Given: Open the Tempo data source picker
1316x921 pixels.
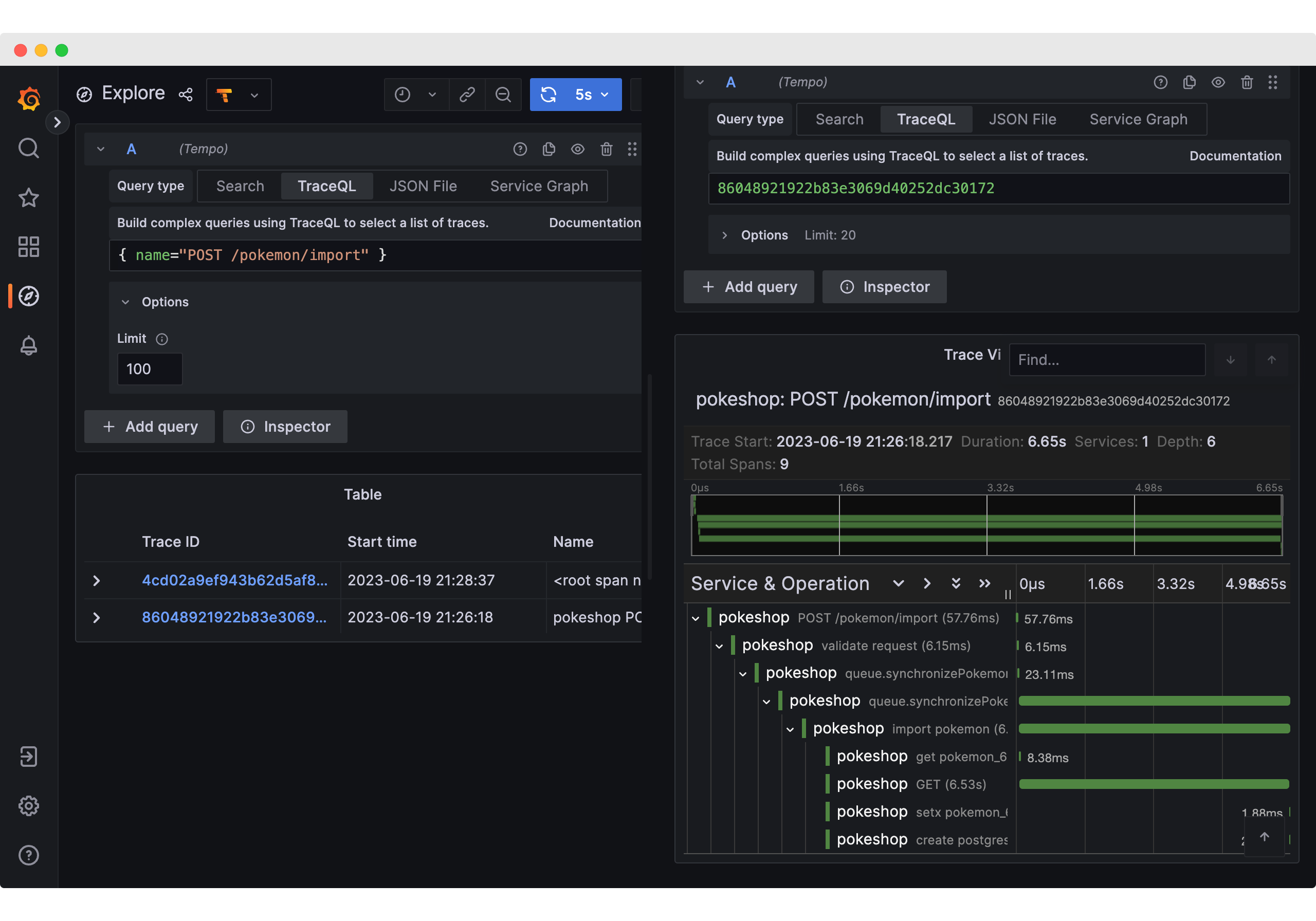Looking at the screenshot, I should pos(239,95).
